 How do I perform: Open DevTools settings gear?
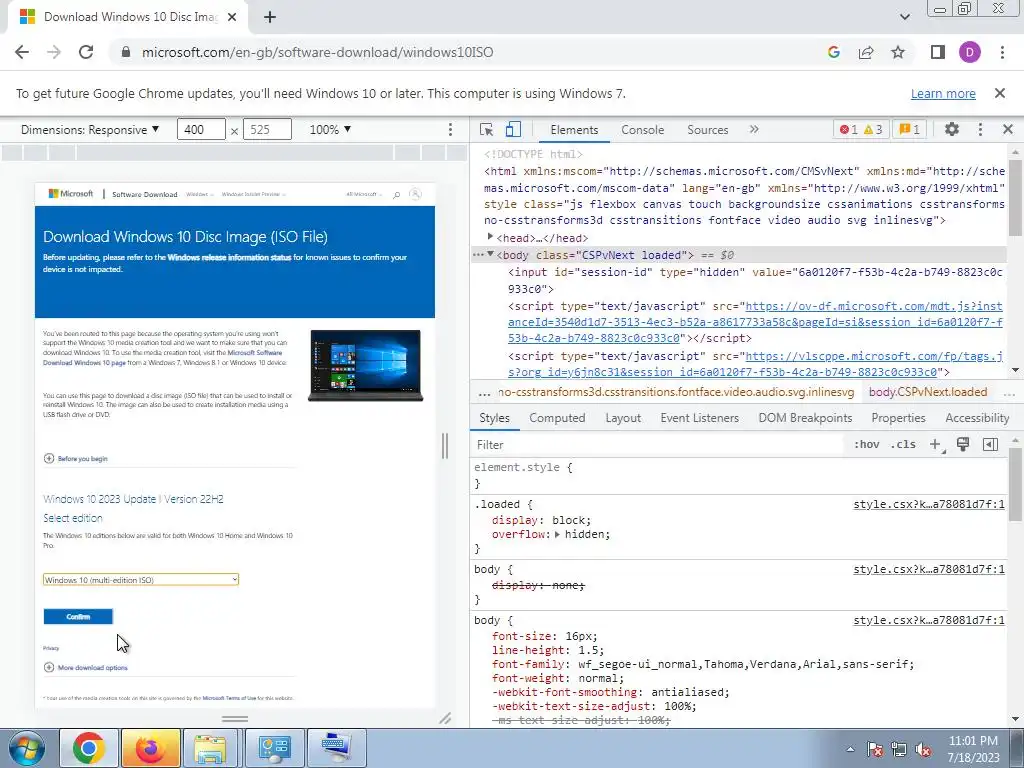click(x=952, y=129)
